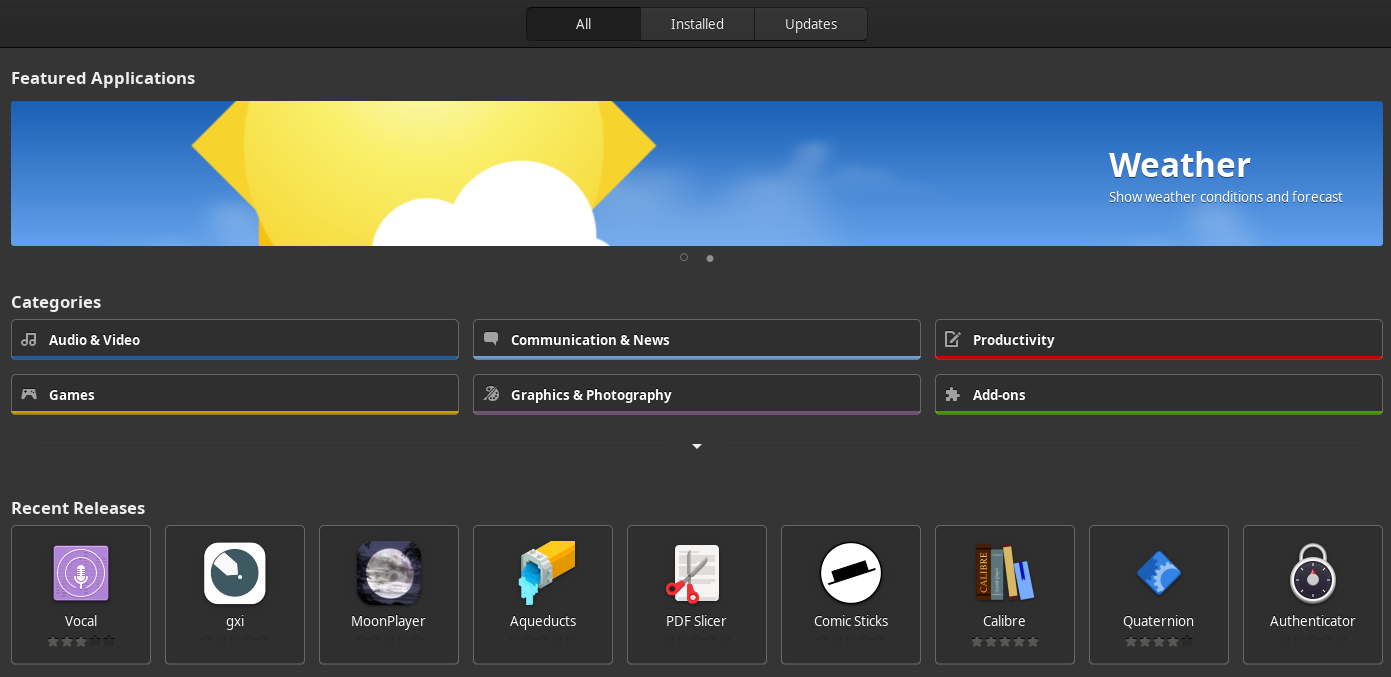1391x677 pixels.
Task: Open the Vocal podcast app icon
Action: [x=81, y=573]
